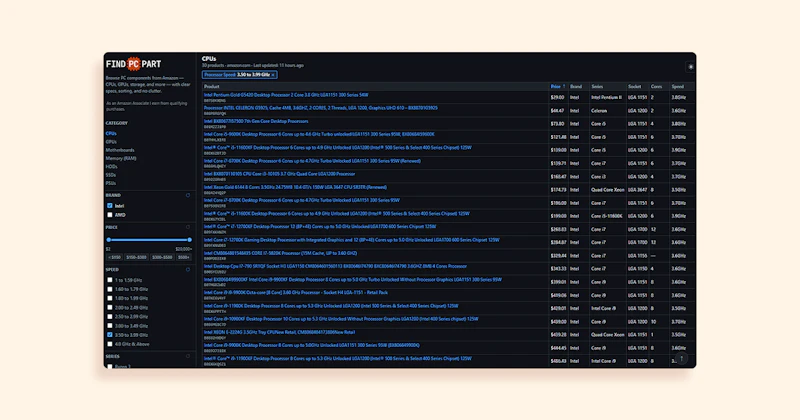Image resolution: width=800 pixels, height=420 pixels.
Task: Select the CPUs category
Action: (111, 134)
